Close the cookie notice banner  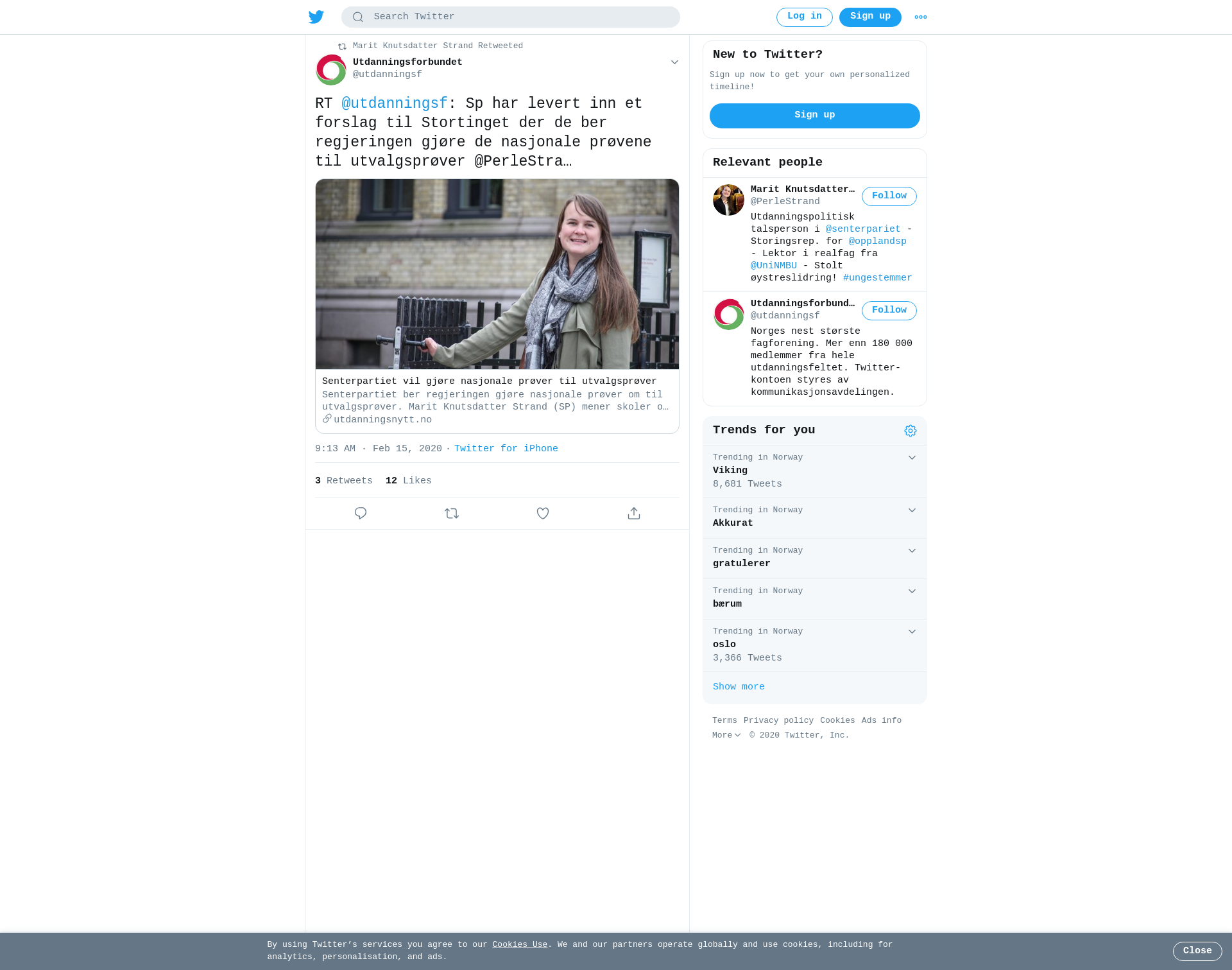tap(1197, 951)
